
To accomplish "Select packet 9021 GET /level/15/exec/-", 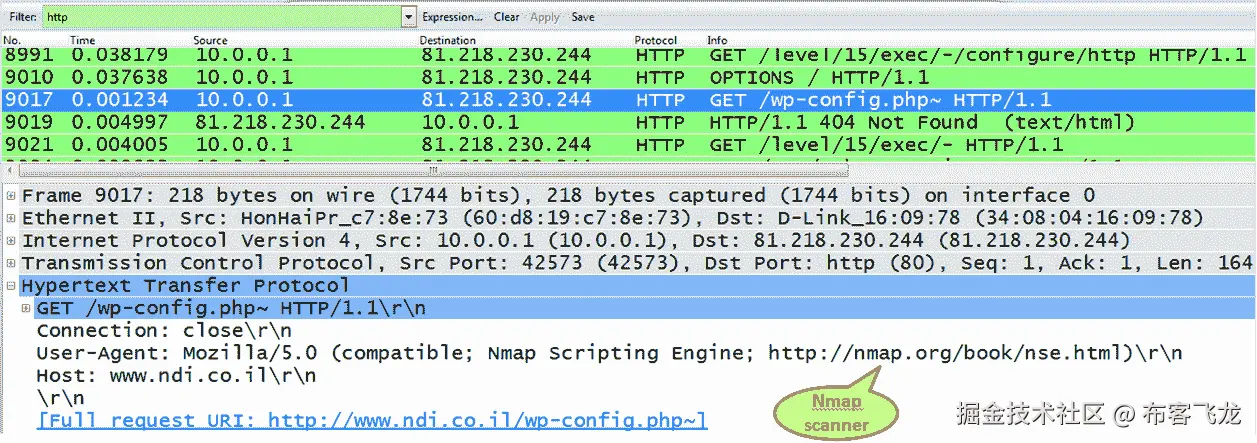I will tap(628, 144).
